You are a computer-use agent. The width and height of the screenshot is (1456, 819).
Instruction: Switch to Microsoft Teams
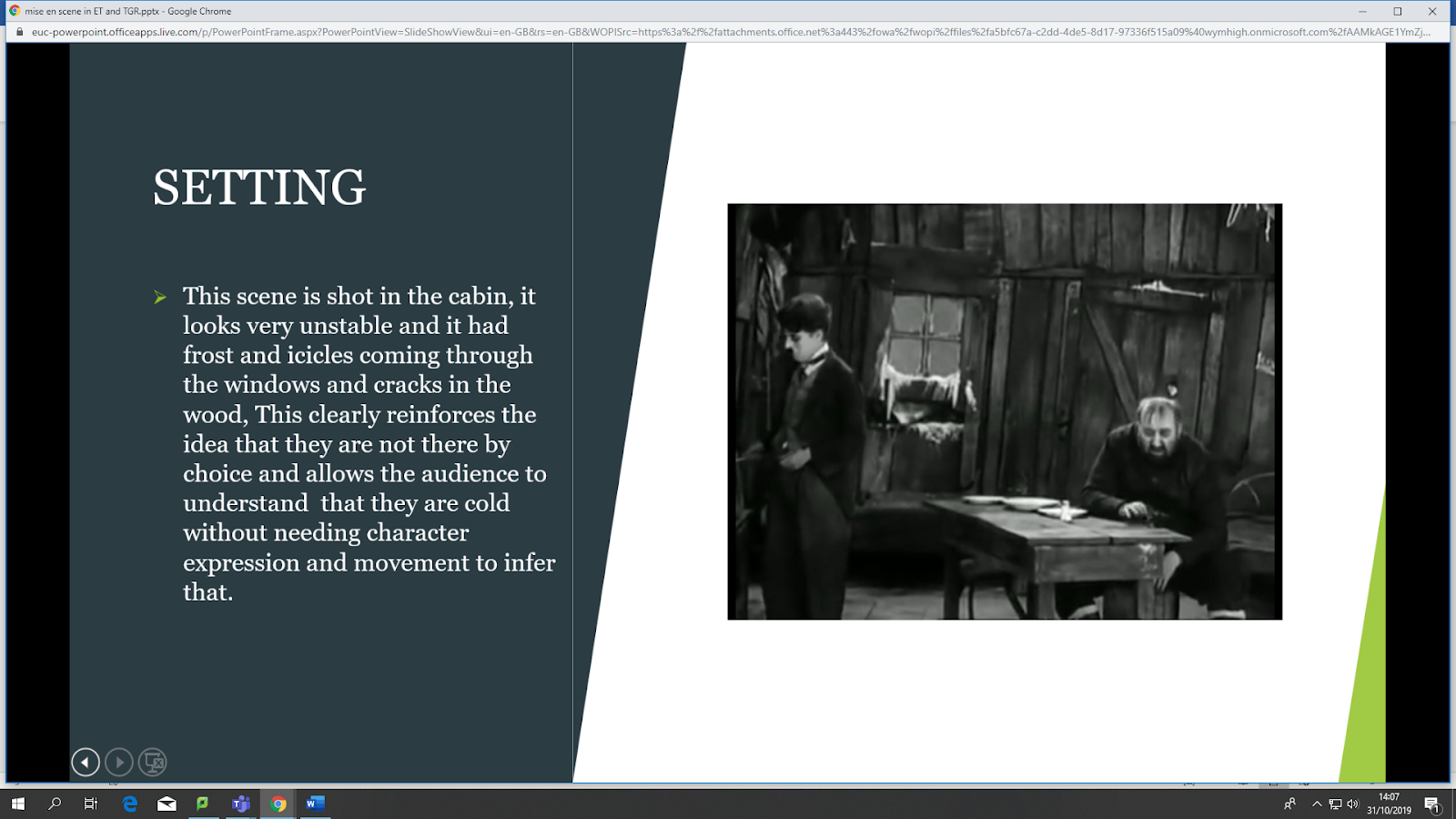click(241, 804)
